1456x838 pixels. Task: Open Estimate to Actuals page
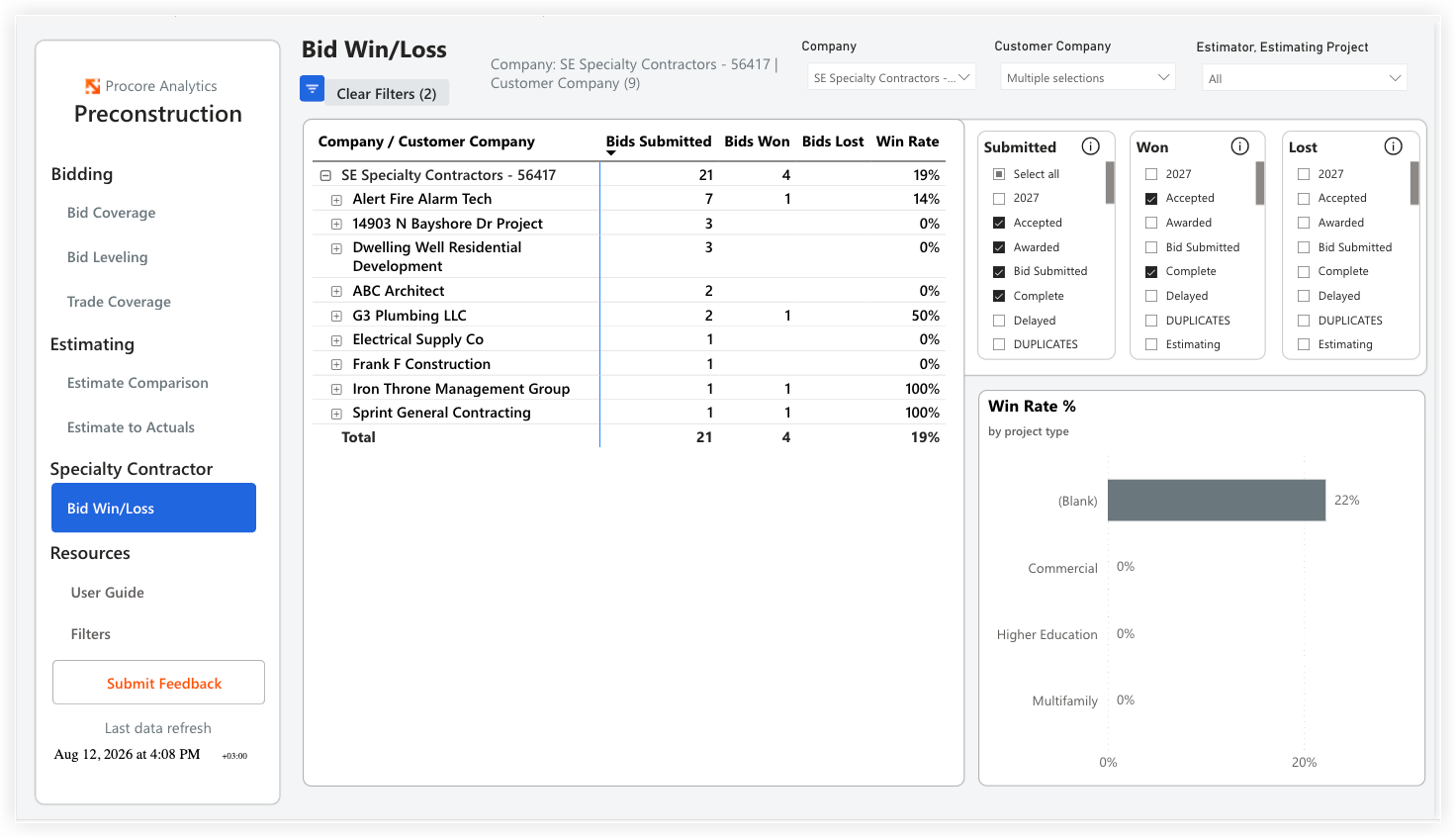pyautogui.click(x=131, y=427)
